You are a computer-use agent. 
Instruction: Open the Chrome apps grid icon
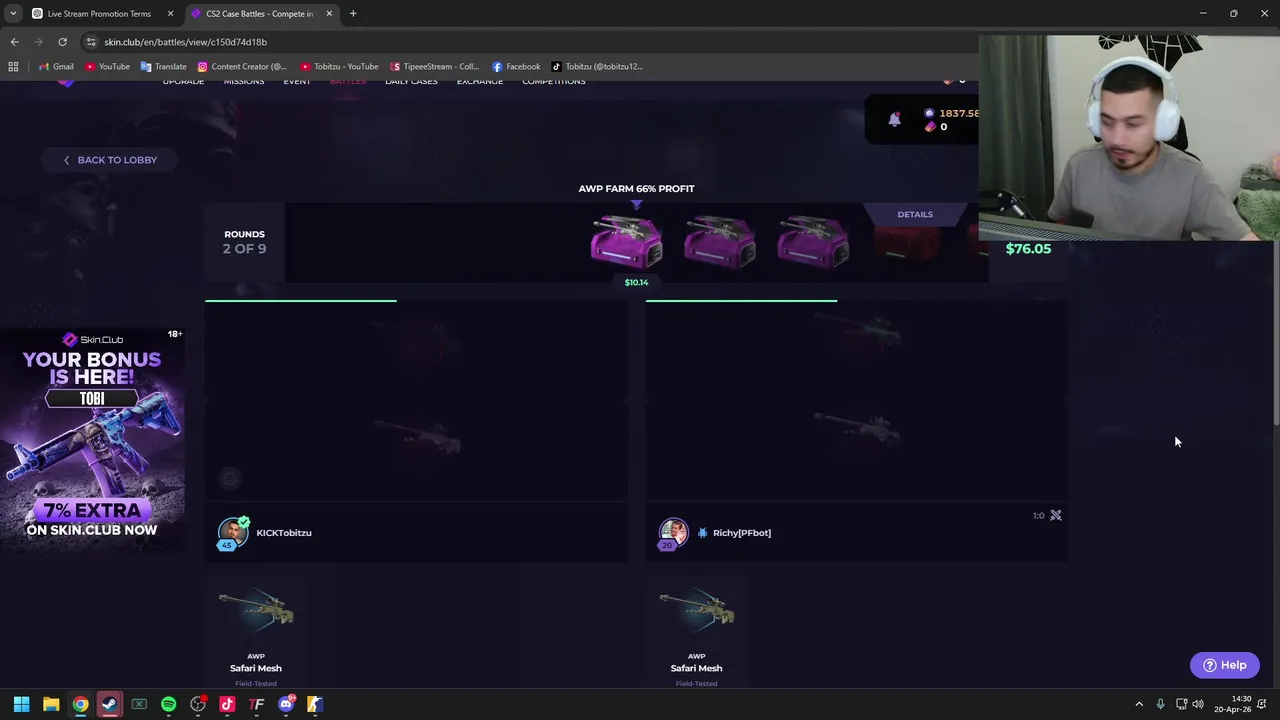click(x=13, y=66)
